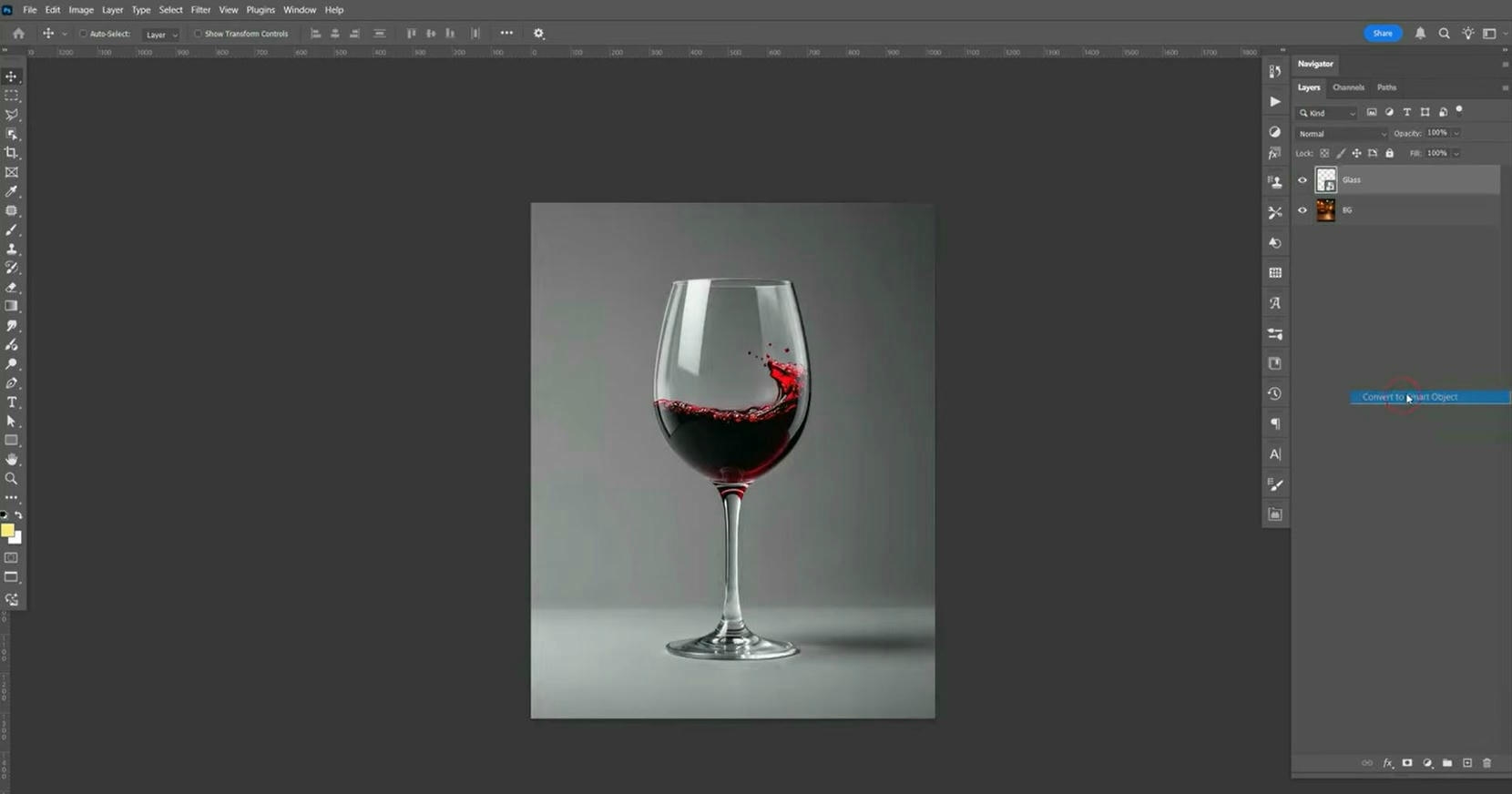The image size is (1512, 794).
Task: Open the Swatches grid panel icon
Action: pos(1275,272)
